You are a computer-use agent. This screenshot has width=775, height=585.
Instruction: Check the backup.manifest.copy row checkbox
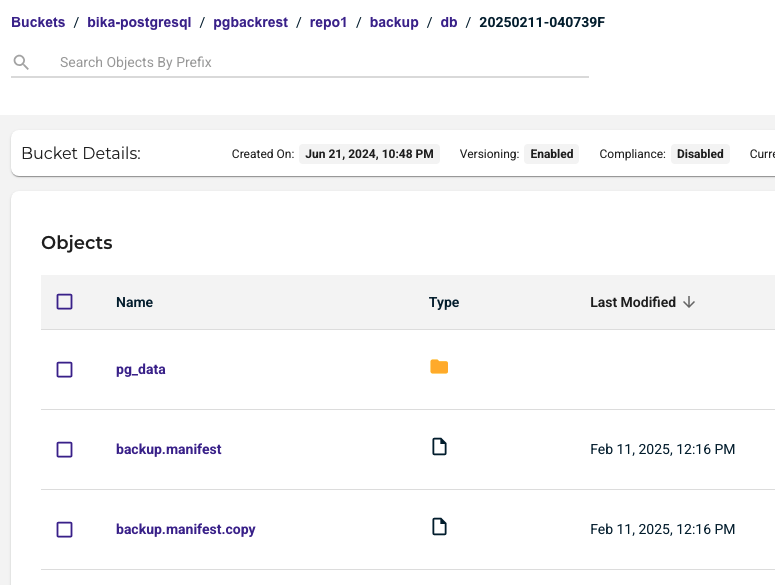pyautogui.click(x=64, y=530)
